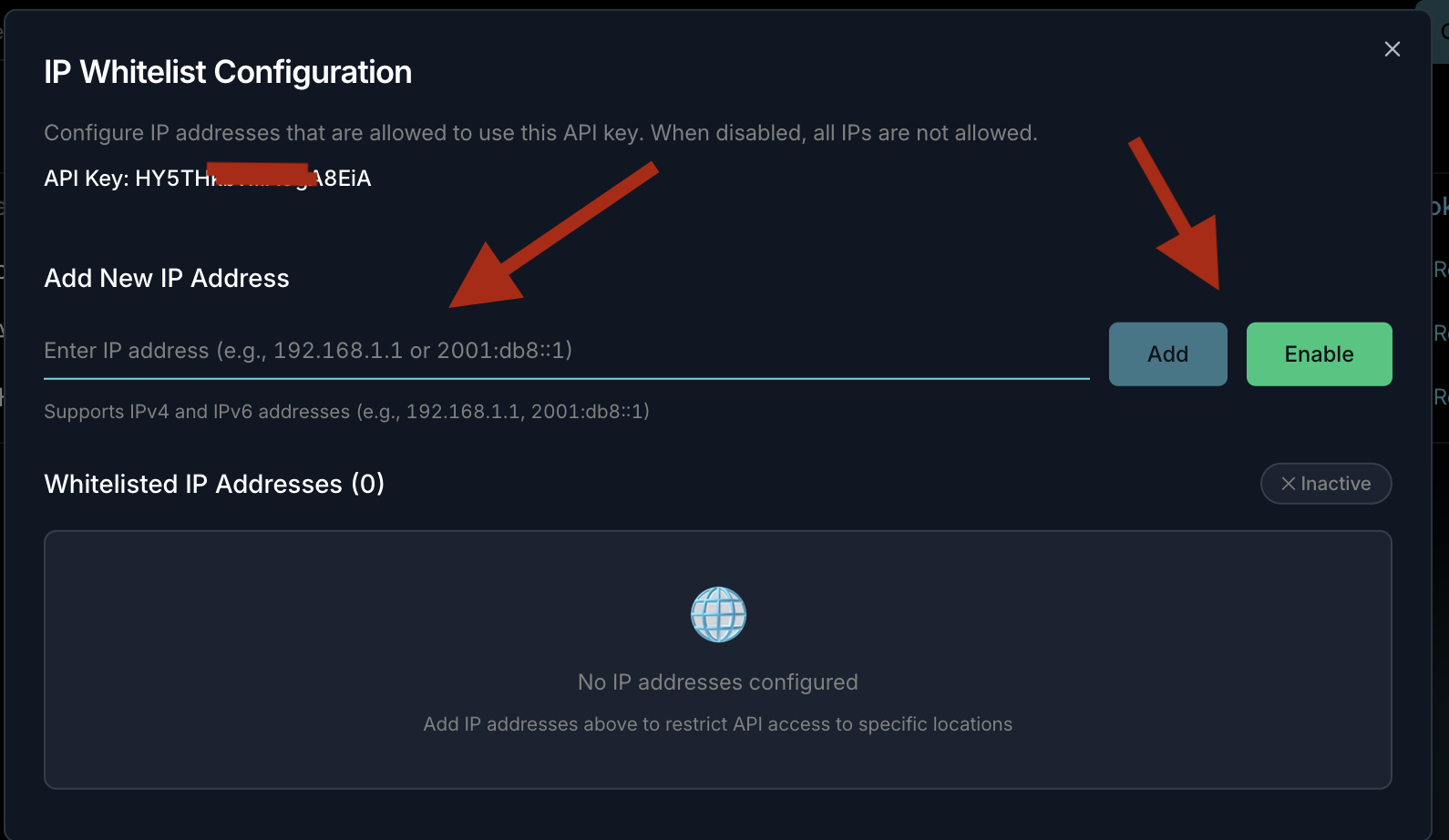Screen dimensions: 1449x840
Task: Click the word Inactive in the status badge
Action: pyautogui.click(x=1335, y=484)
